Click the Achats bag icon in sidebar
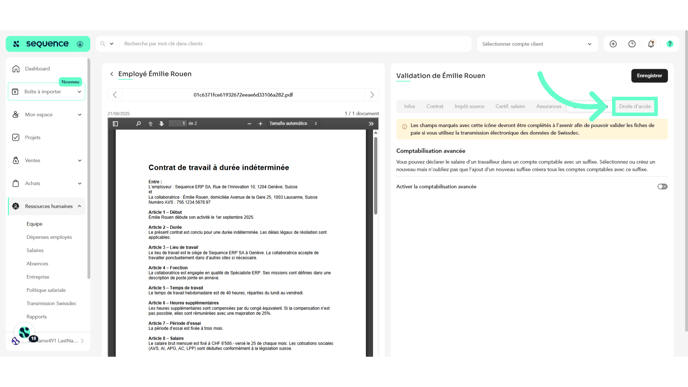 16,183
